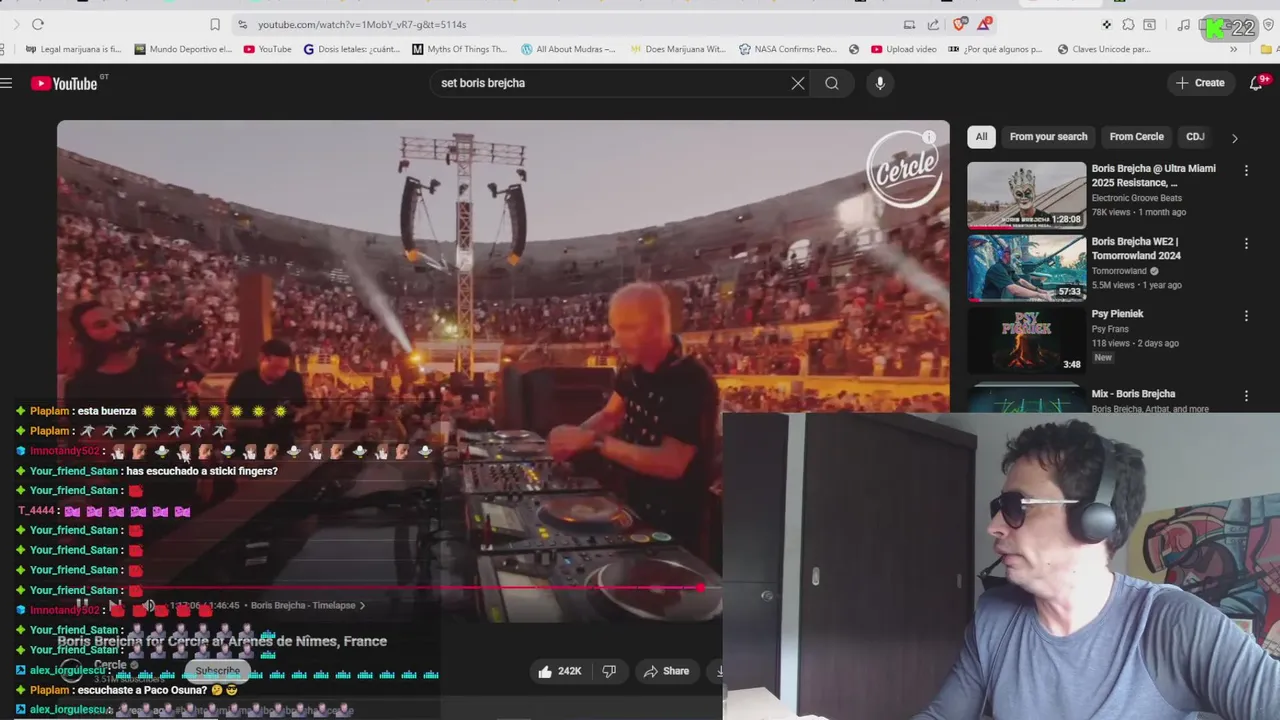Open options menu for Tomorrowland 2024 video

click(x=1246, y=244)
